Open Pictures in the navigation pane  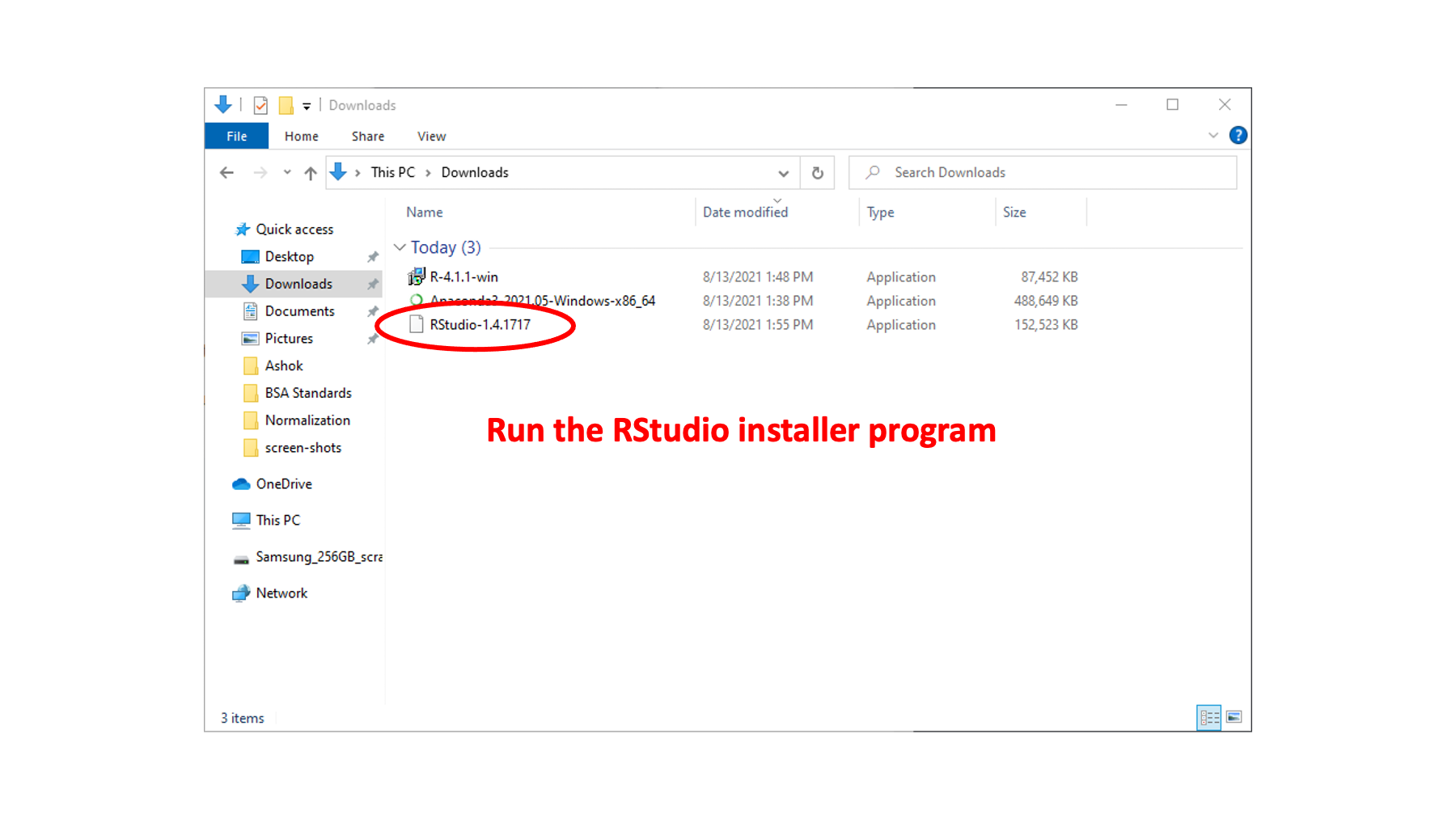click(x=289, y=339)
